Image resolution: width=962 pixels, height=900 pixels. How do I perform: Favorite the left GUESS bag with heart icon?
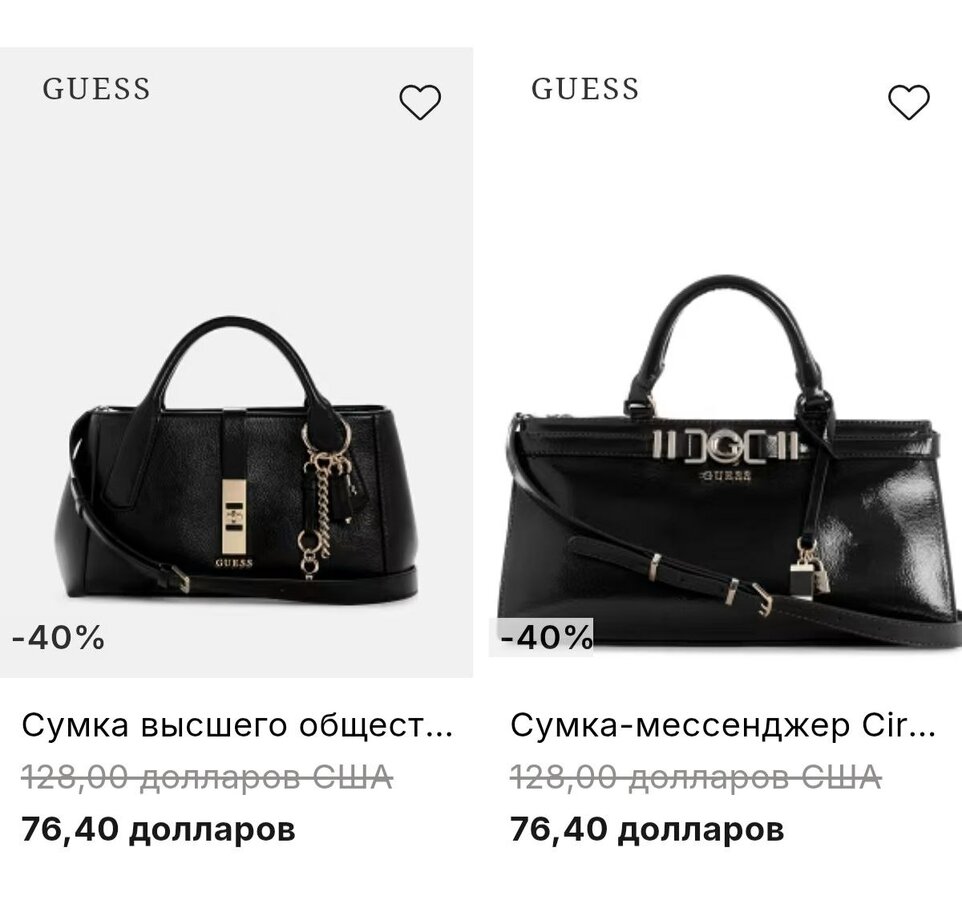(x=420, y=102)
